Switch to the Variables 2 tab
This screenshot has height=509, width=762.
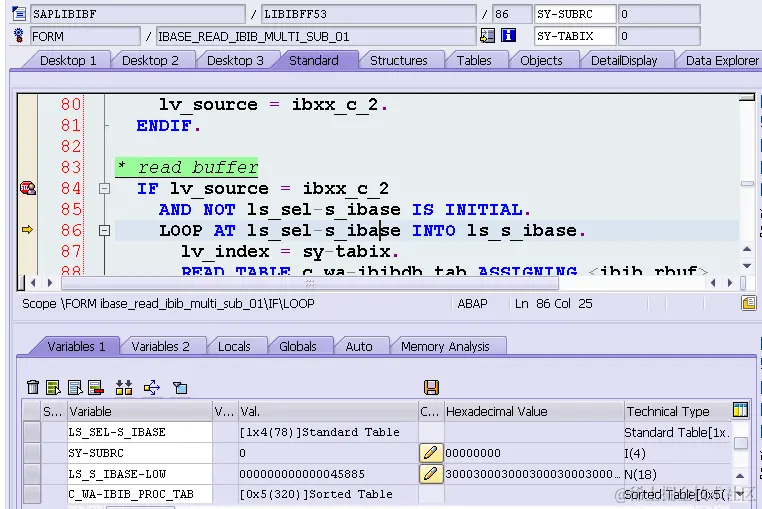[160, 346]
